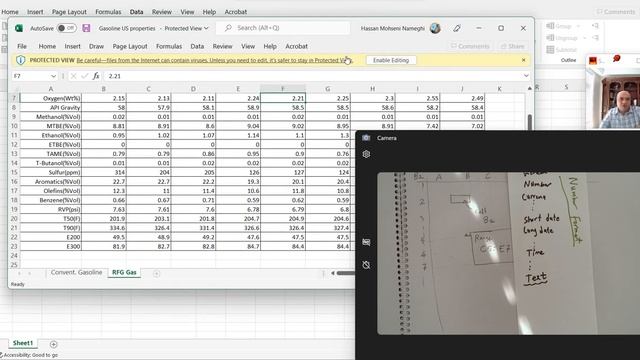Click the 'E300' row label

pyautogui.click(x=51, y=247)
